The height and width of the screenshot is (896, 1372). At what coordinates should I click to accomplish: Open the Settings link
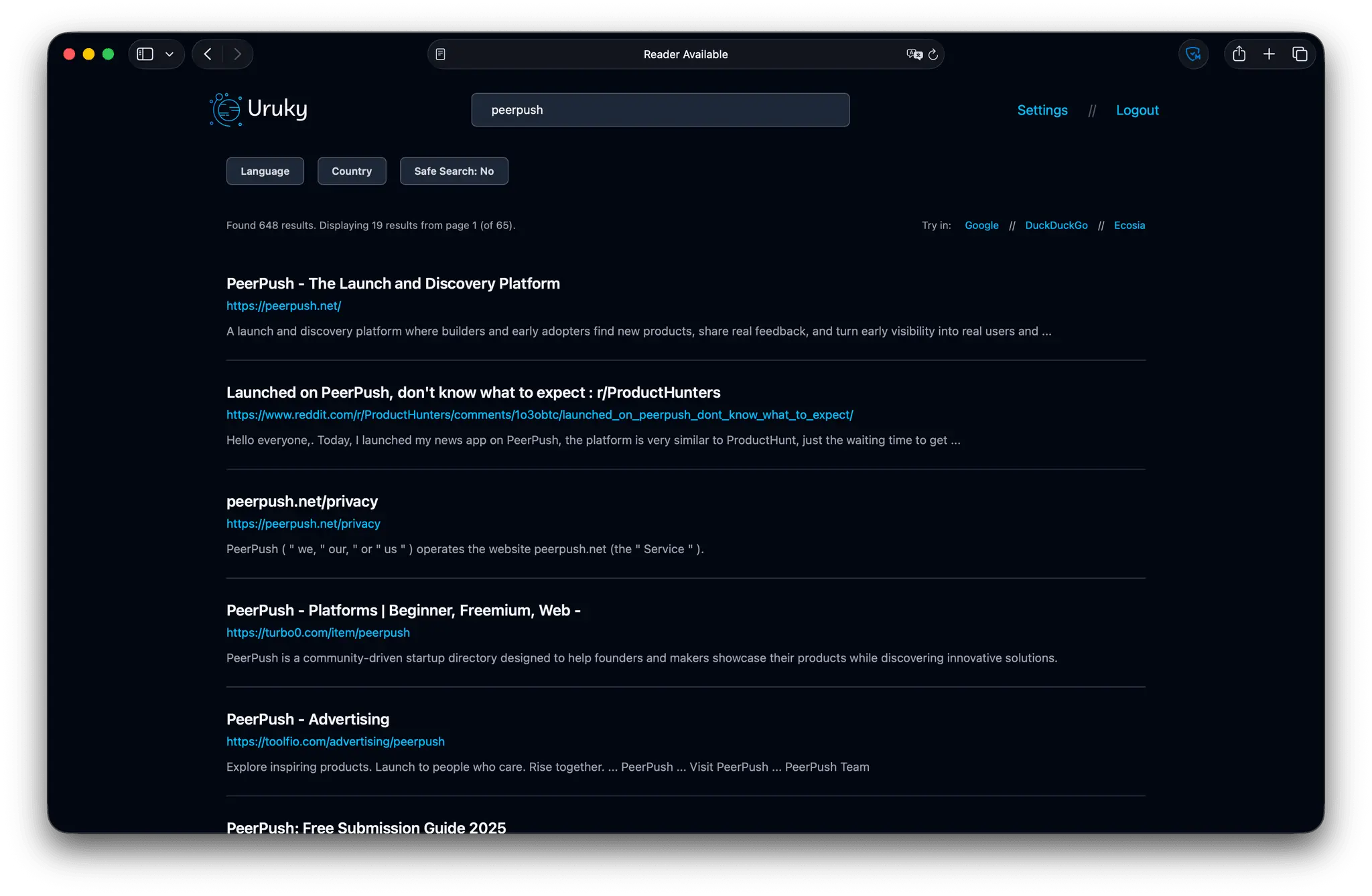(x=1042, y=110)
